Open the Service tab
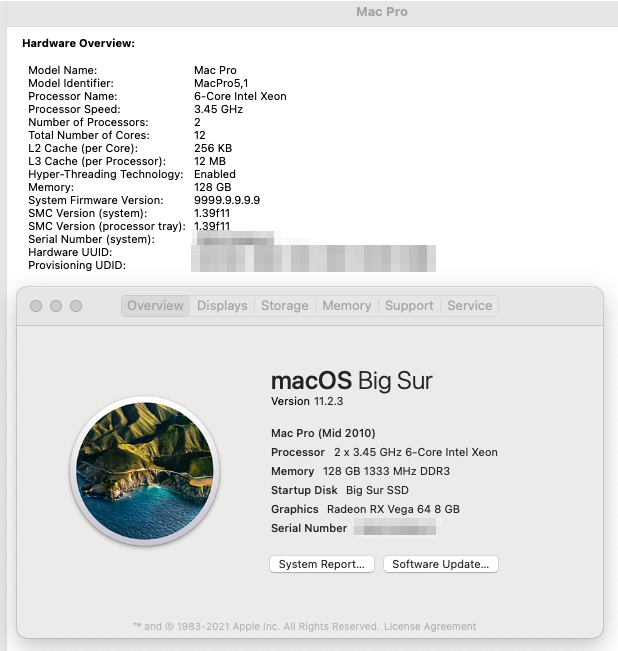This screenshot has height=651, width=618. tap(469, 306)
